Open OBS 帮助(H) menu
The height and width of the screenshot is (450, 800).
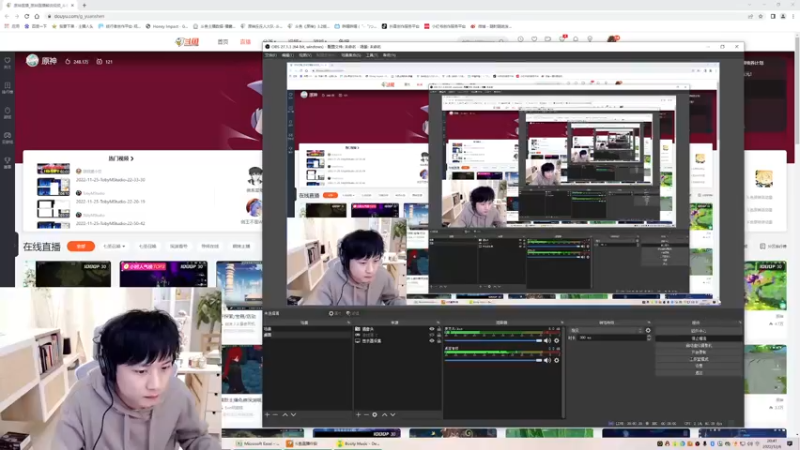[x=389, y=55]
